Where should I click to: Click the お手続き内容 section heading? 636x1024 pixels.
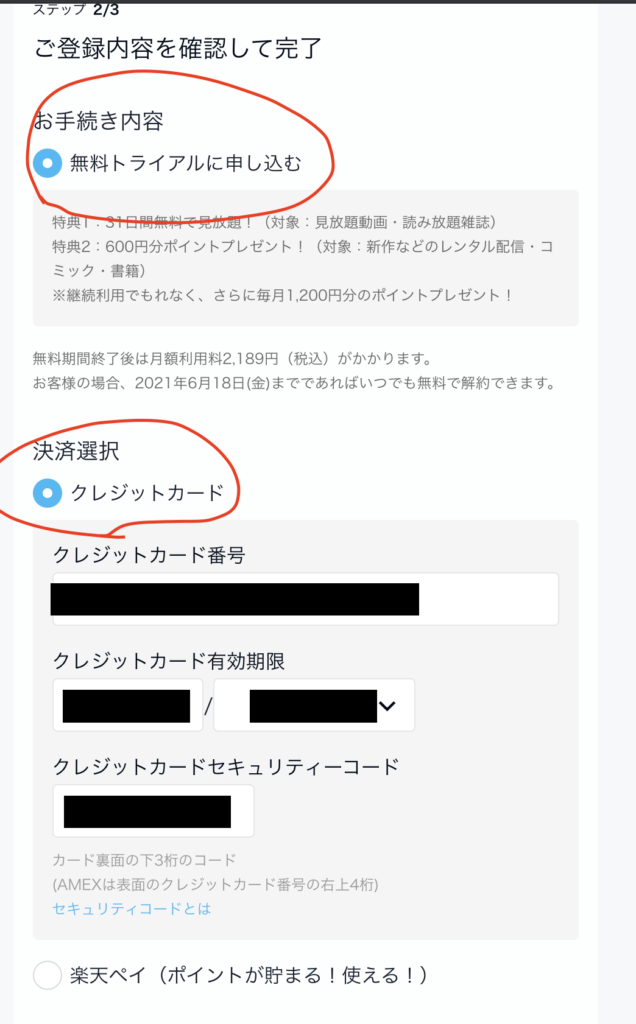(98, 121)
